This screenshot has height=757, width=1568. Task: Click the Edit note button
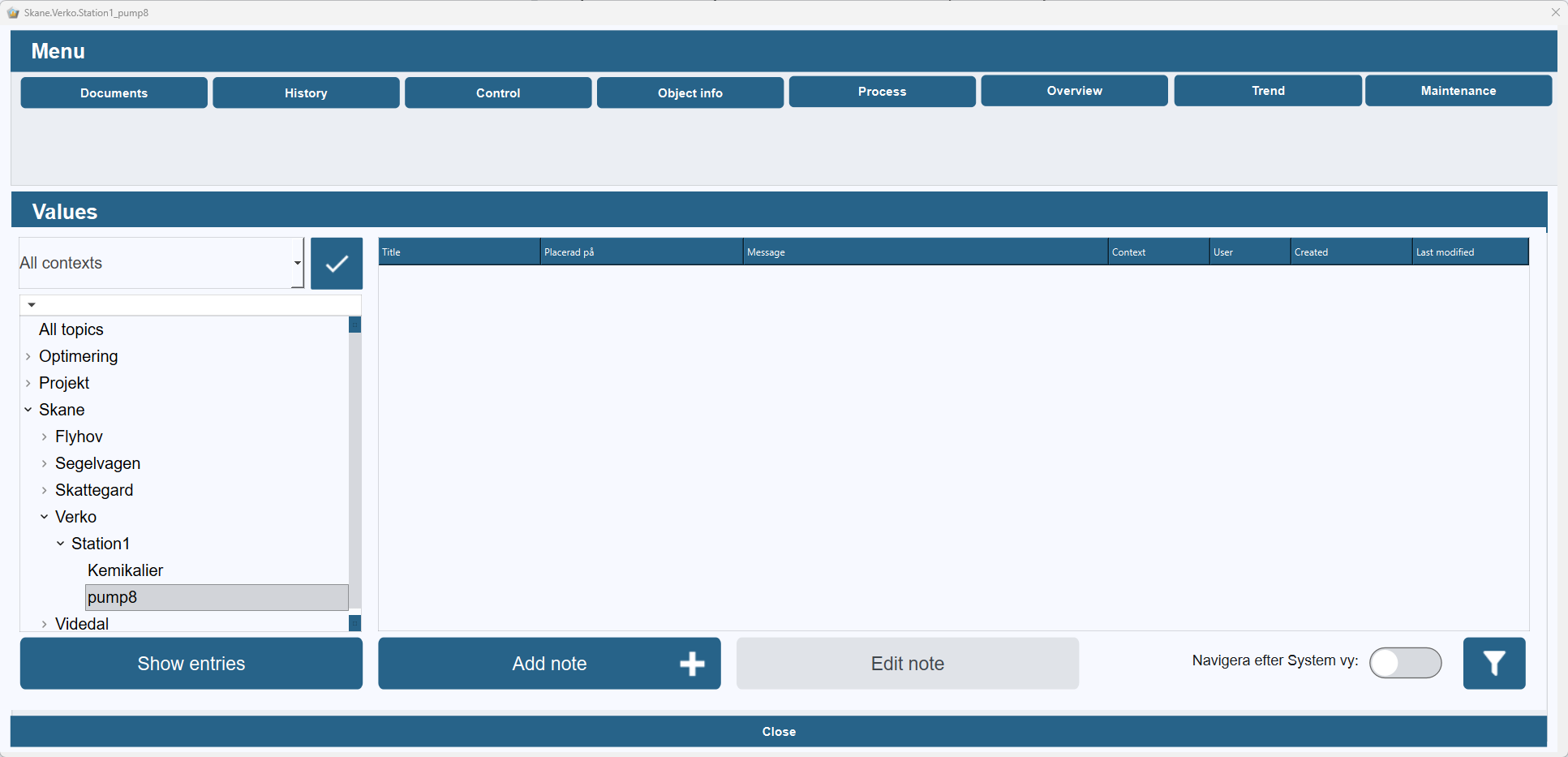908,664
